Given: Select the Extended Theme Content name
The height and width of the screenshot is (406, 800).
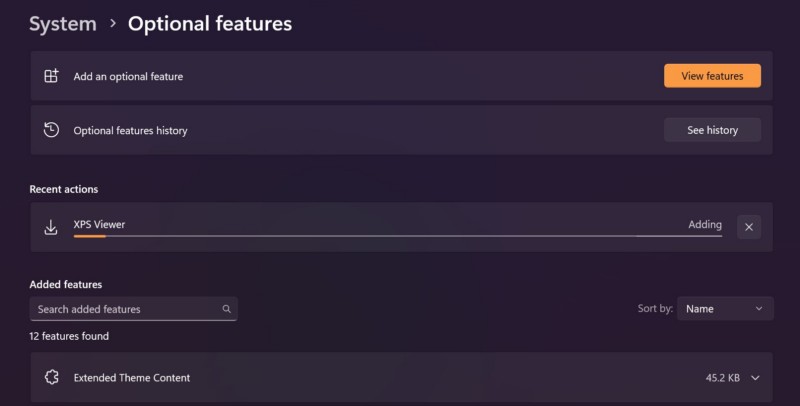Looking at the screenshot, I should pyautogui.click(x=132, y=378).
